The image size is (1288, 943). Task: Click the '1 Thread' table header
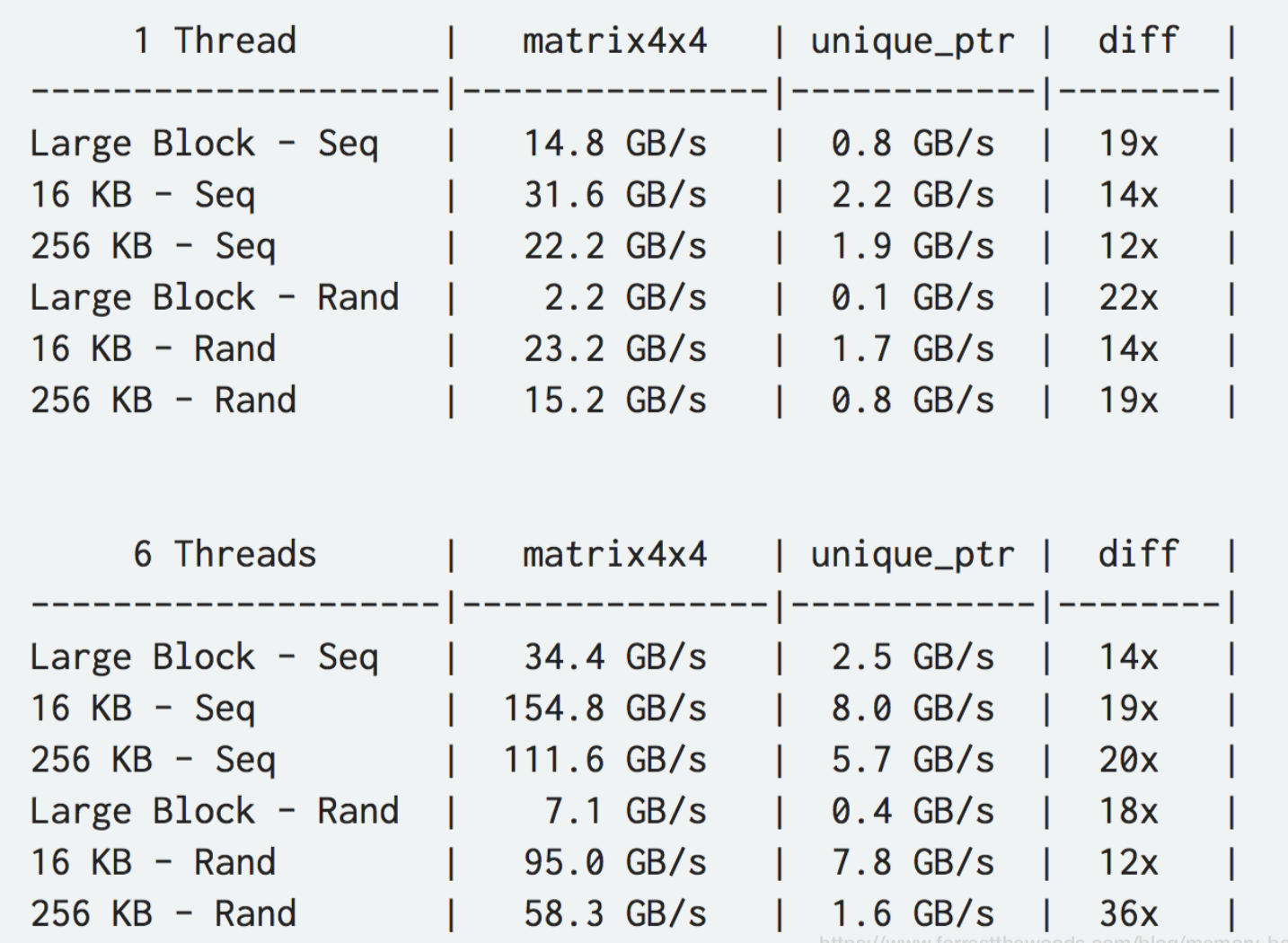click(x=215, y=40)
